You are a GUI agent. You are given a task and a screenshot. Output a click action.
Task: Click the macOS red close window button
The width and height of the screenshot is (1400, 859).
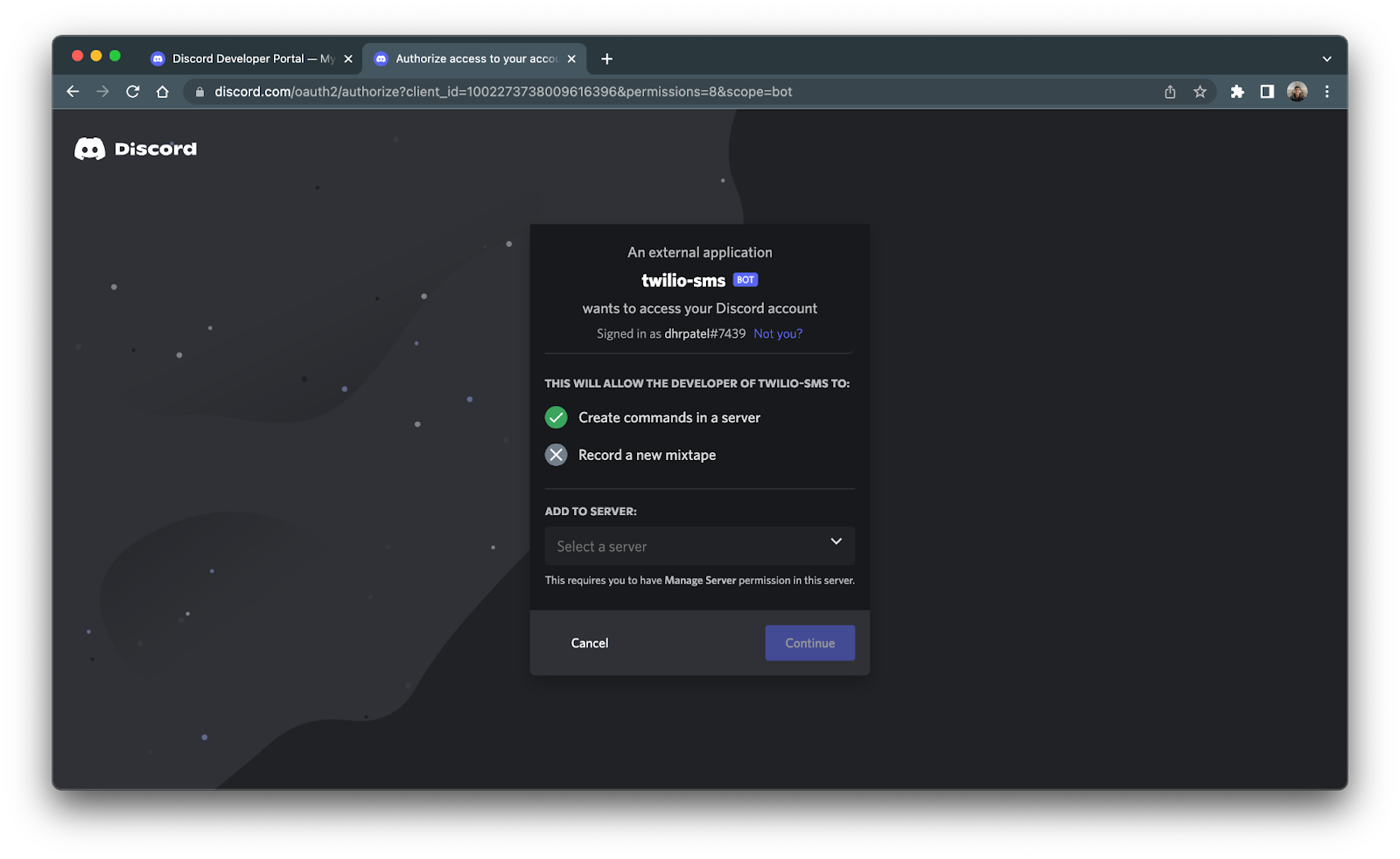point(77,56)
